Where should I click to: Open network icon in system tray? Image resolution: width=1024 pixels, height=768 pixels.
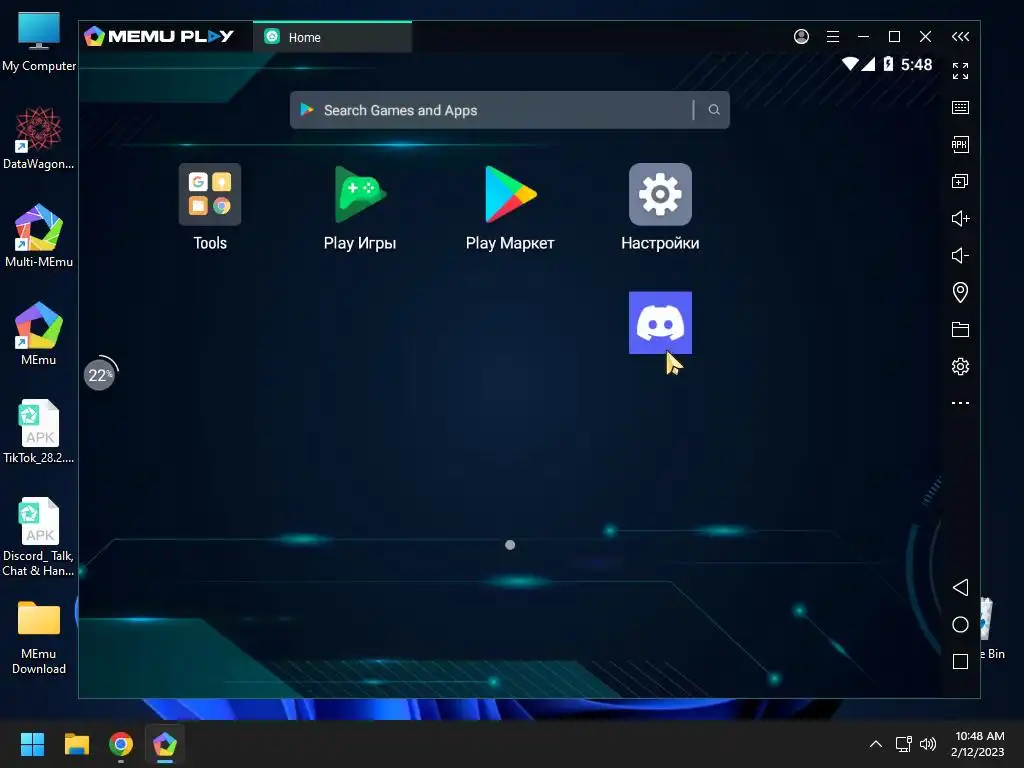(903, 744)
